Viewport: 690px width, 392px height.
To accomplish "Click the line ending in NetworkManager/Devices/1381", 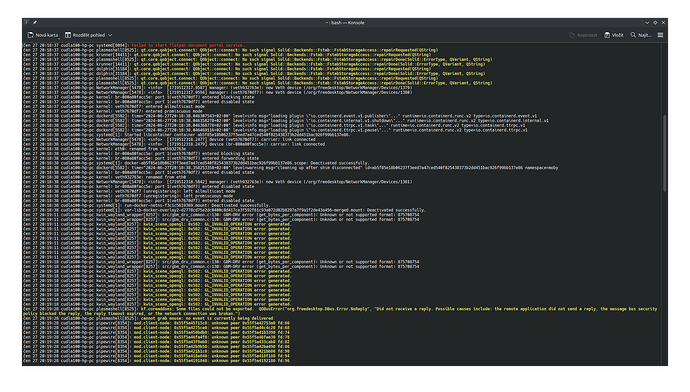I will click(x=218, y=182).
